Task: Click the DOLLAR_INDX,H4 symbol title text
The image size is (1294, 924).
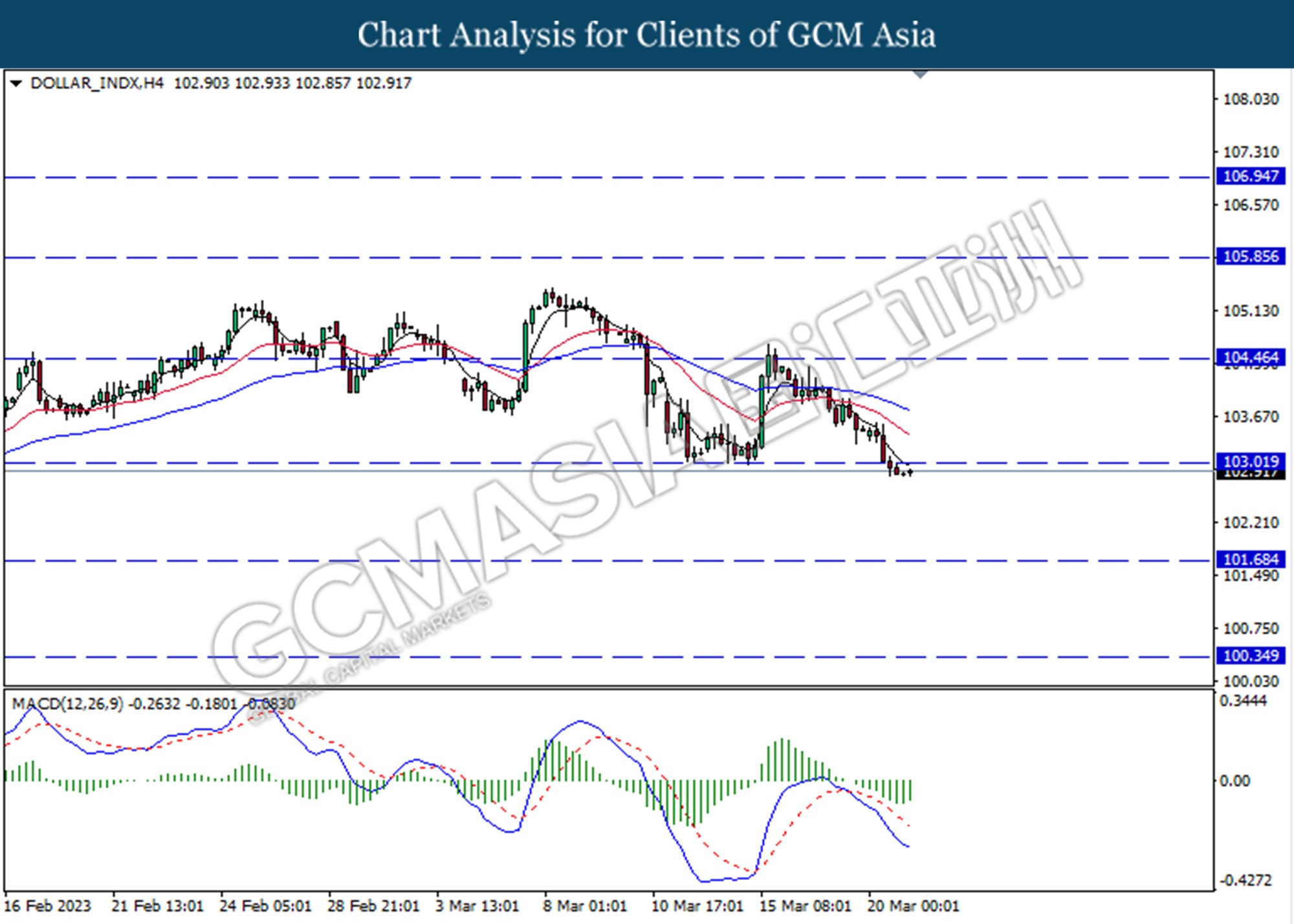Action: pyautogui.click(x=97, y=83)
